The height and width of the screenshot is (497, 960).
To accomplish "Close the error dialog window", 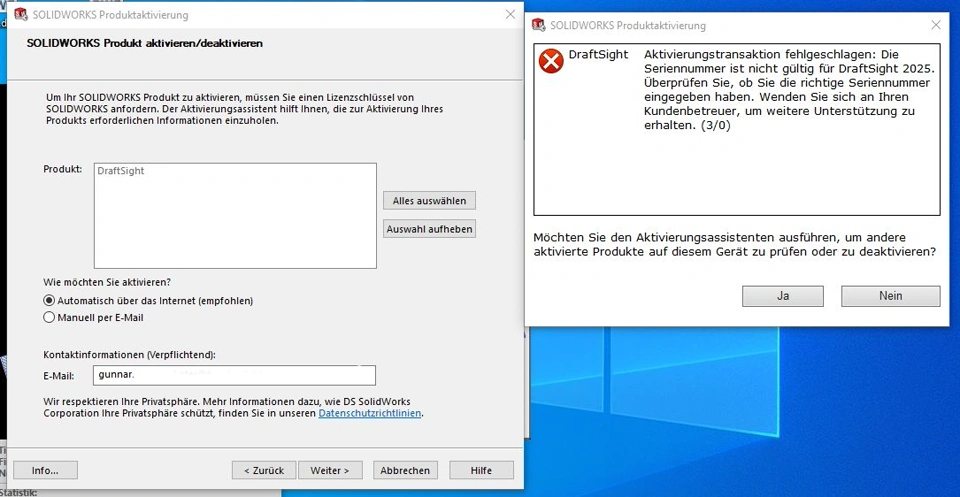I will click(x=936, y=25).
